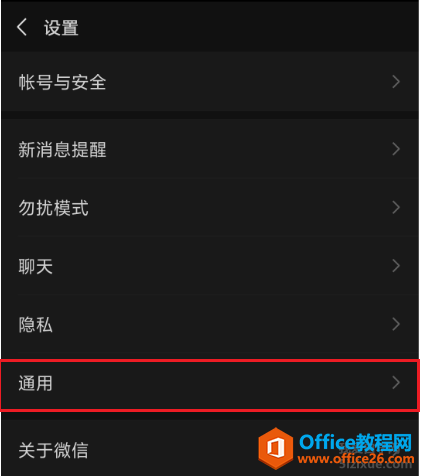
Task: Click the 设置 page title
Action: click(x=61, y=27)
